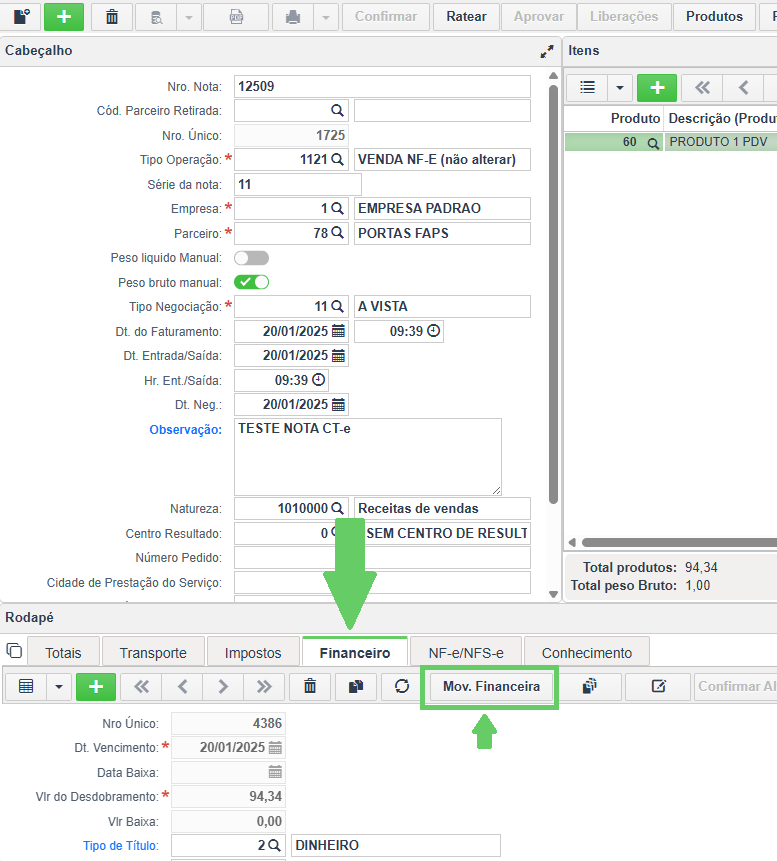Click search icon in Tipo de Título field
This screenshot has width=777, height=861.
[x=274, y=846]
